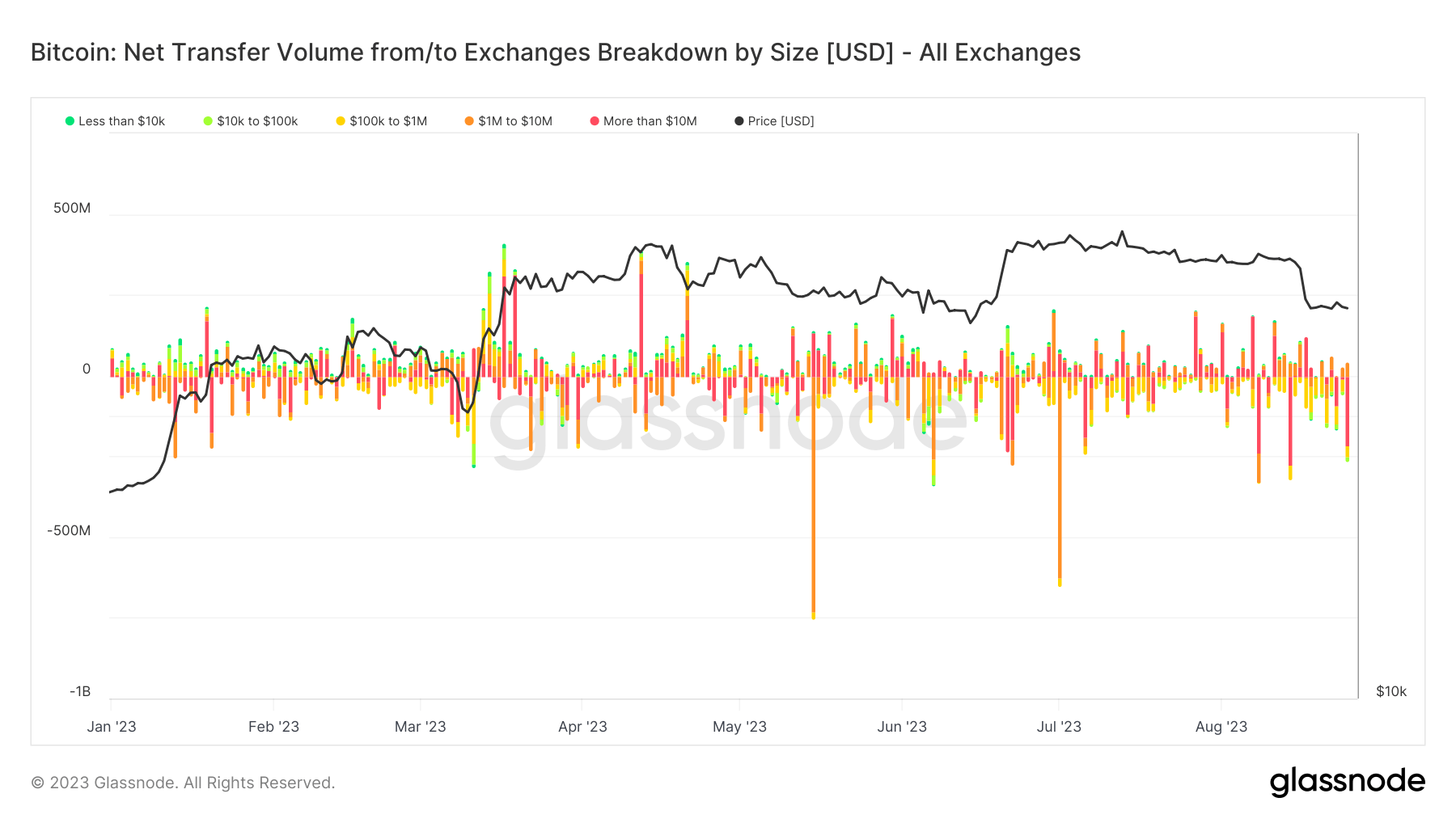Screen dimensions: 1456x819
Task: Click the "© 2023 Glassnode" copyright text
Action: pyautogui.click(x=183, y=783)
